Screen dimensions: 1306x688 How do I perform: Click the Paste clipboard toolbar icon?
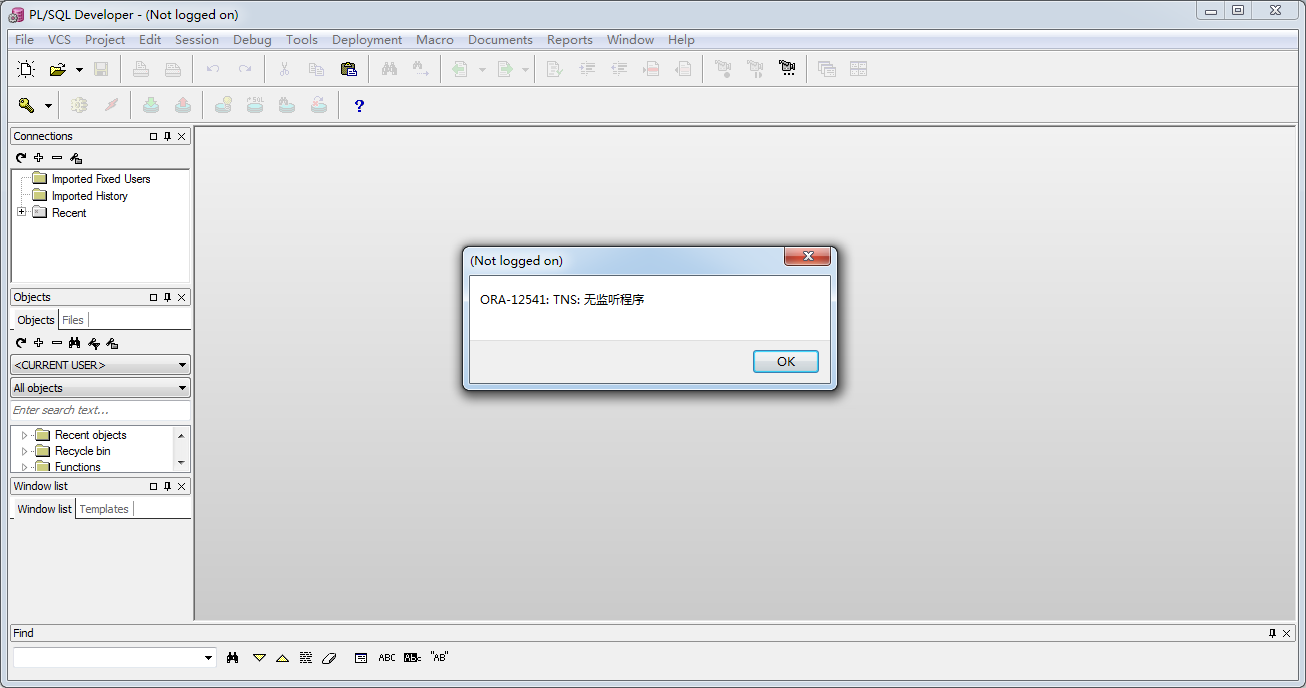[348, 69]
